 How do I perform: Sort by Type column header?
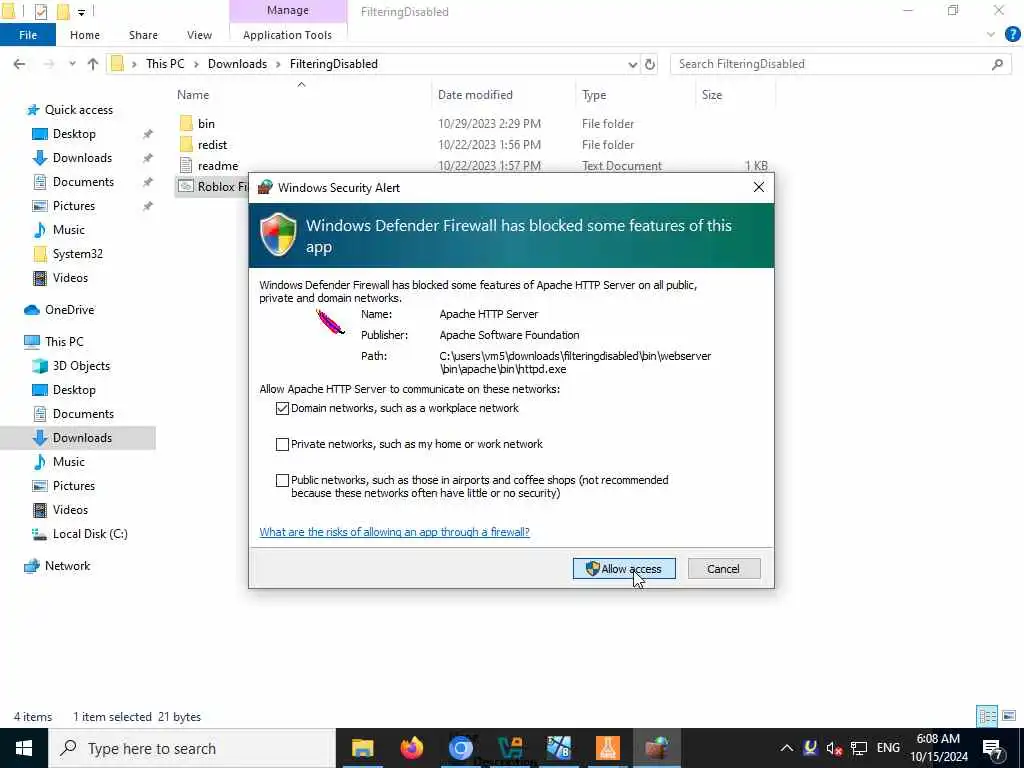point(594,95)
